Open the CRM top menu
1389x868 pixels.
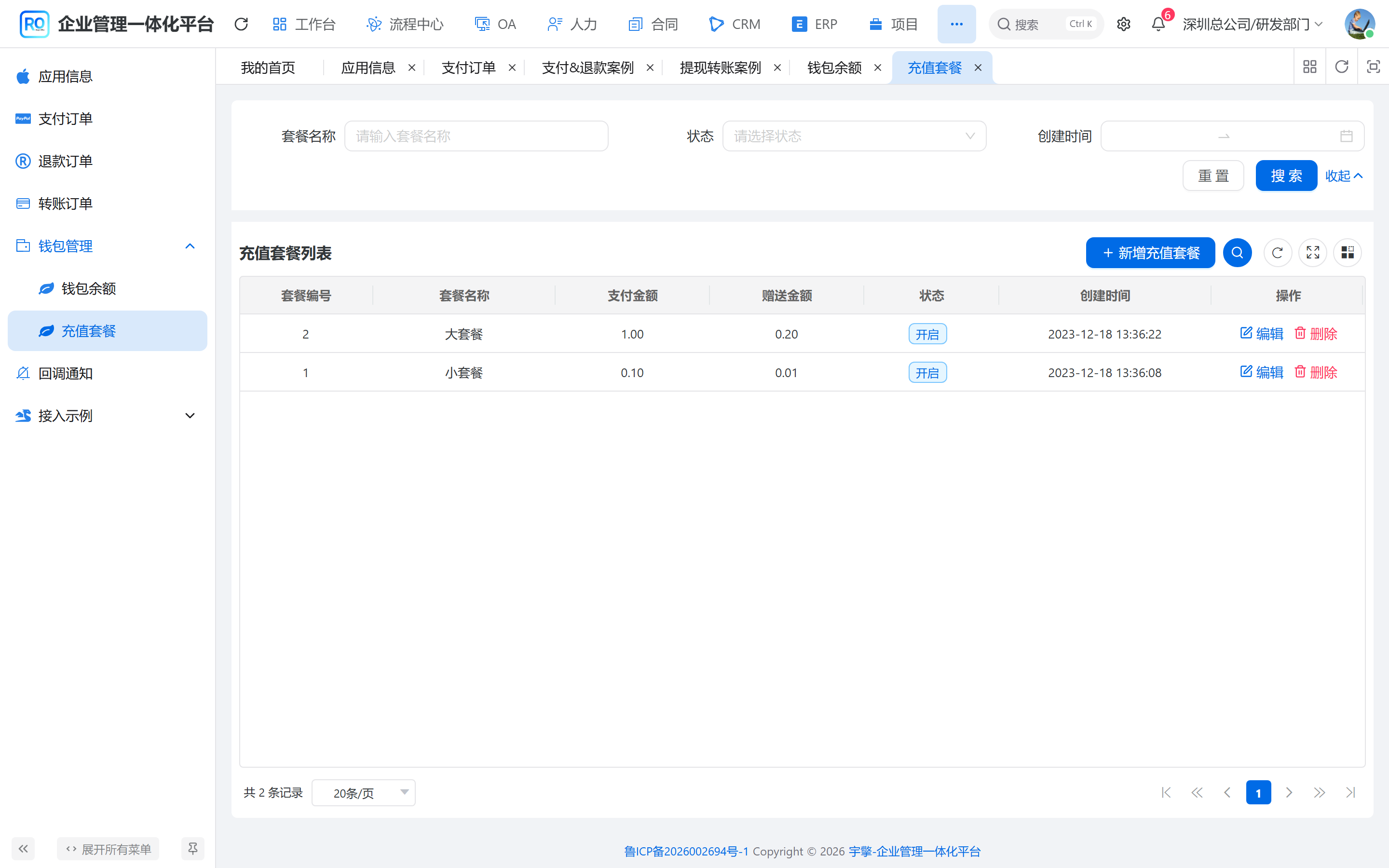735,24
